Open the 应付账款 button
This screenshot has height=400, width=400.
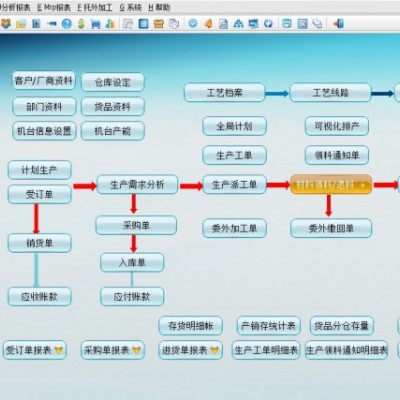[132, 297]
